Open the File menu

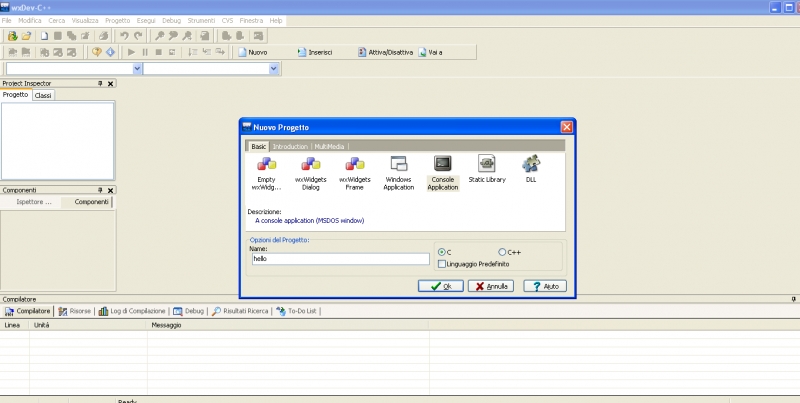(7, 21)
